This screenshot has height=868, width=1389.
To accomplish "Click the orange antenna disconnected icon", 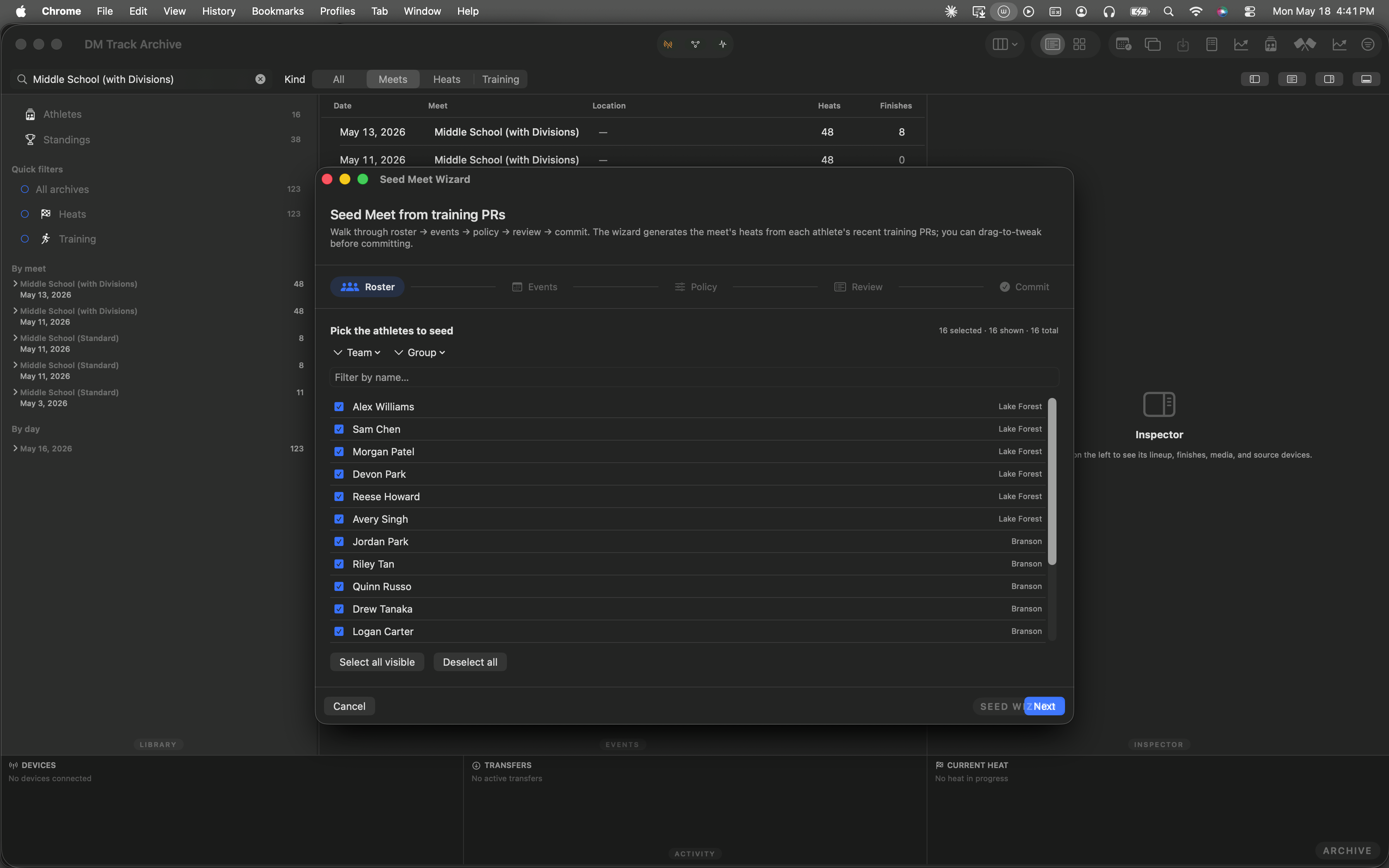I will (x=668, y=44).
